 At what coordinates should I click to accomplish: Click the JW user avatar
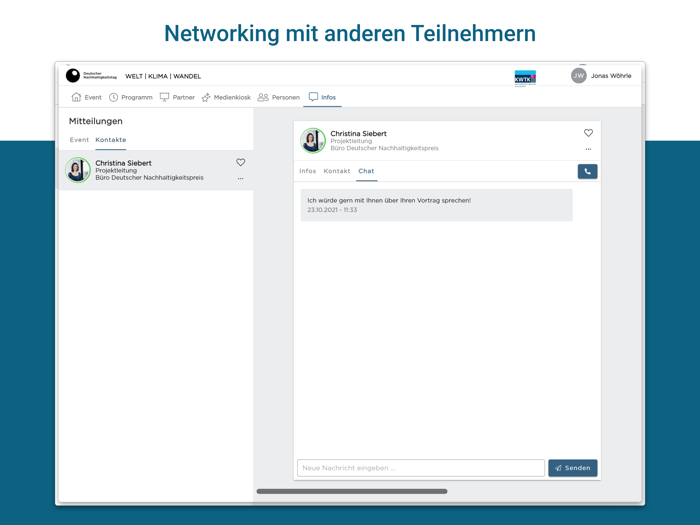(579, 75)
